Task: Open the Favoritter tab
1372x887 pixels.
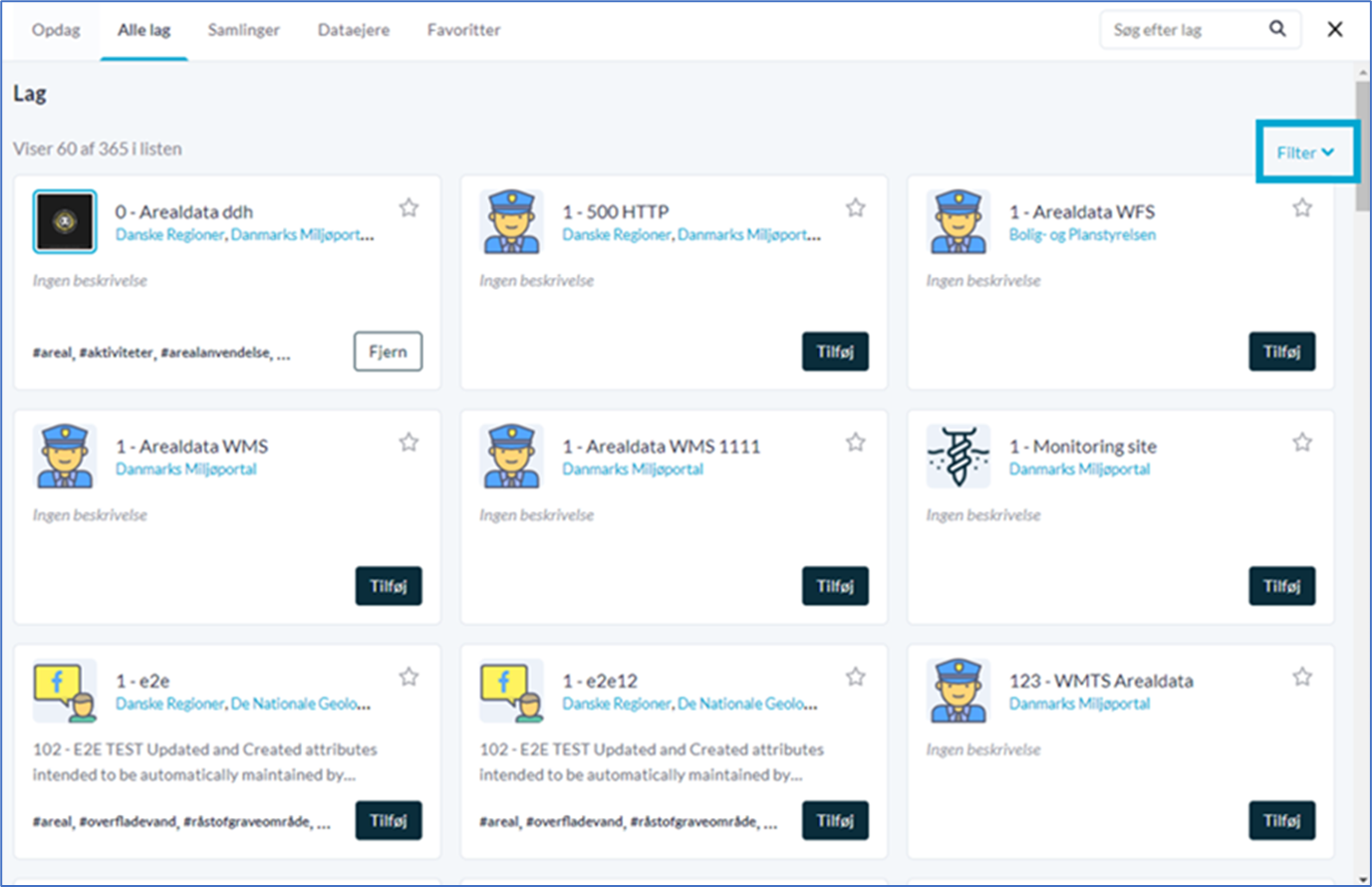Action: pos(464,30)
